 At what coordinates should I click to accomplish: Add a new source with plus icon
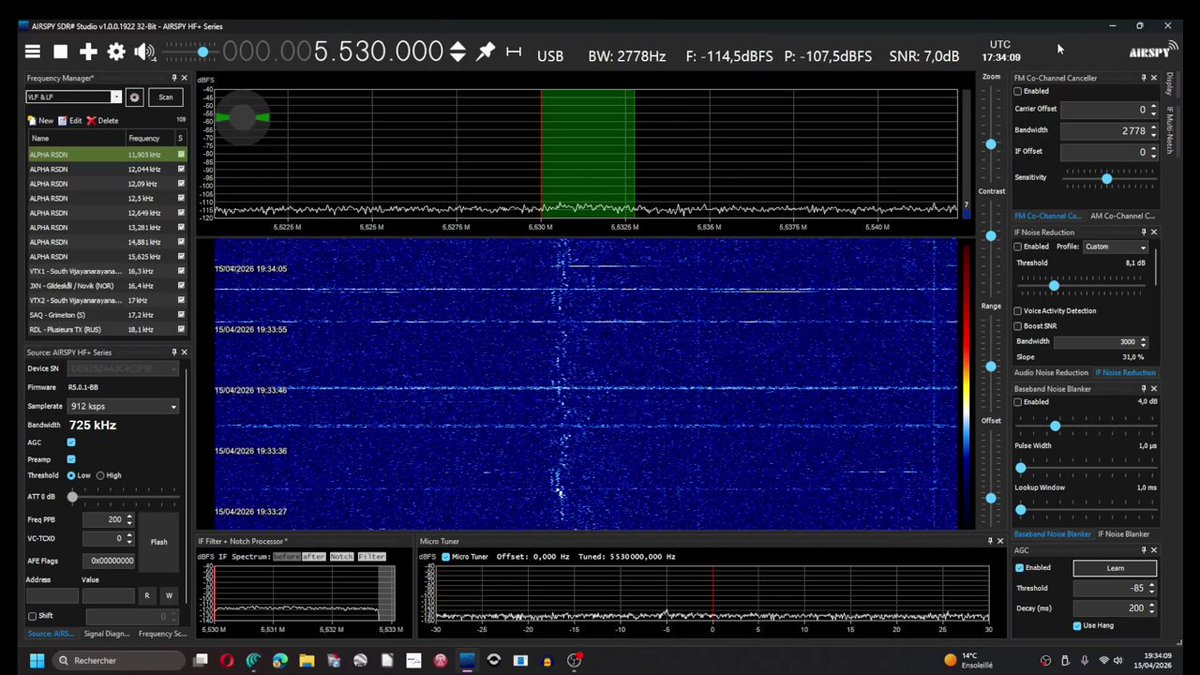tap(89, 51)
